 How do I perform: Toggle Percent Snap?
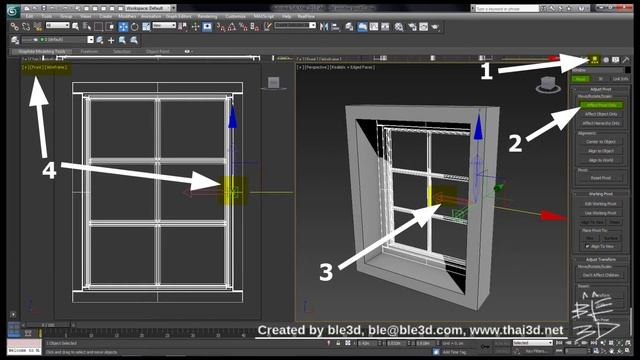pyautogui.click(x=243, y=27)
